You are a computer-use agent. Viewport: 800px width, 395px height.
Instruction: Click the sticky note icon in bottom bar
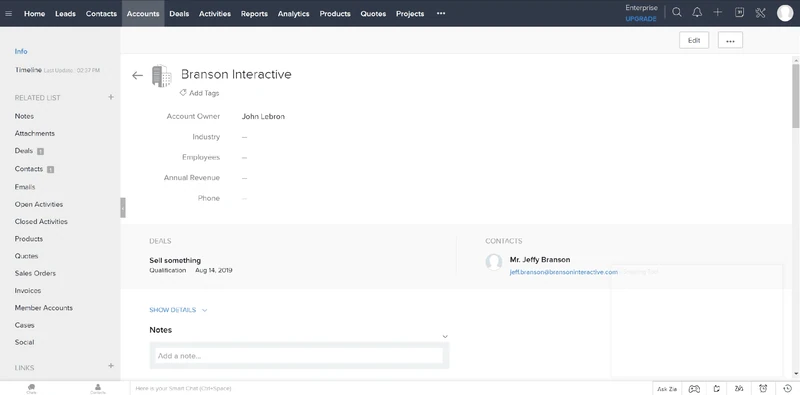click(717, 389)
